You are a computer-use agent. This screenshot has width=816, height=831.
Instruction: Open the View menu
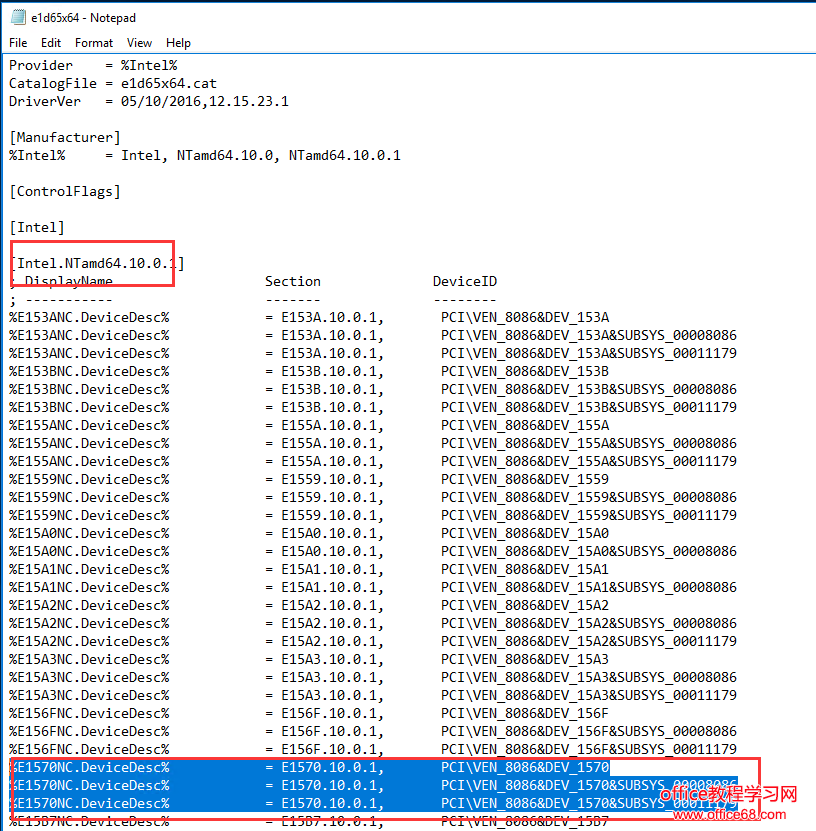coord(139,43)
